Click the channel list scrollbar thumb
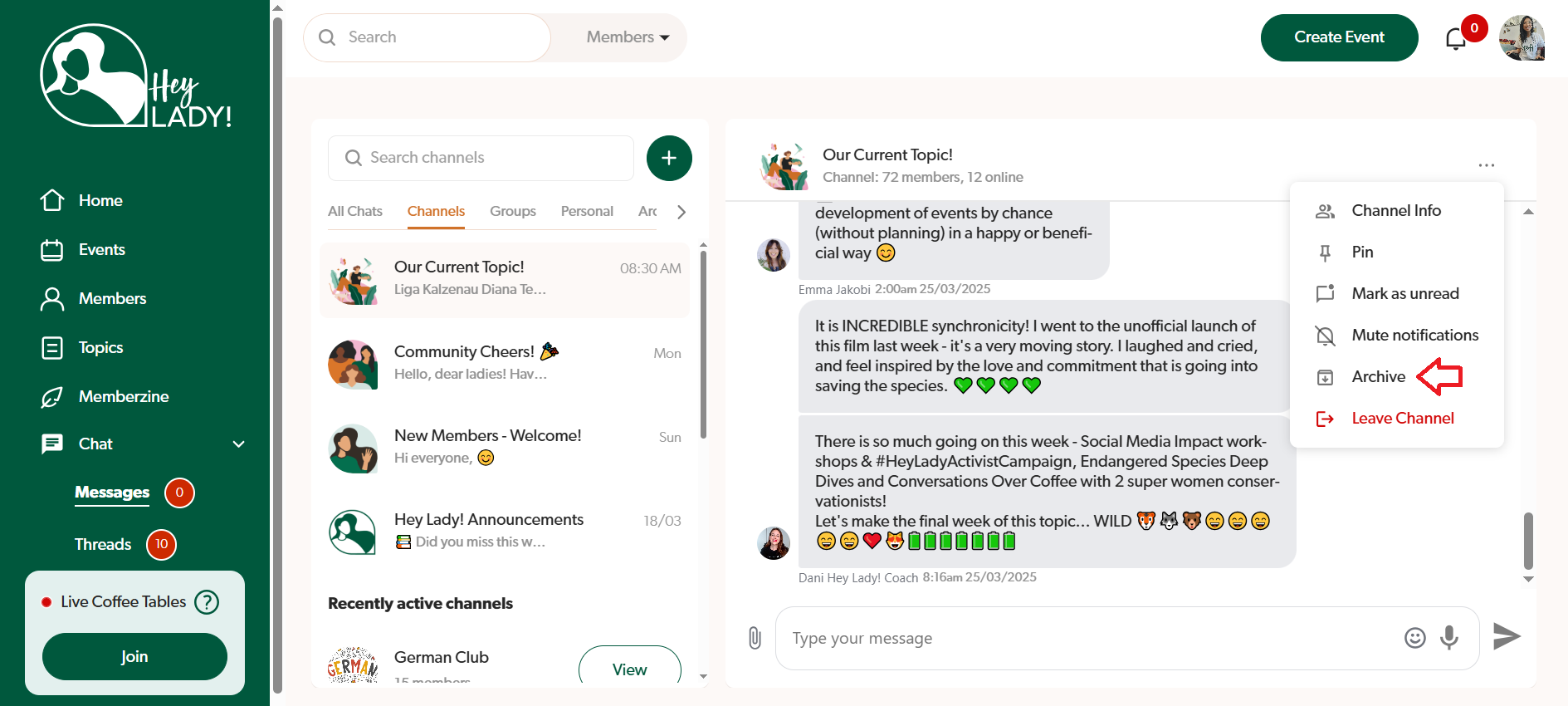 coord(704,344)
